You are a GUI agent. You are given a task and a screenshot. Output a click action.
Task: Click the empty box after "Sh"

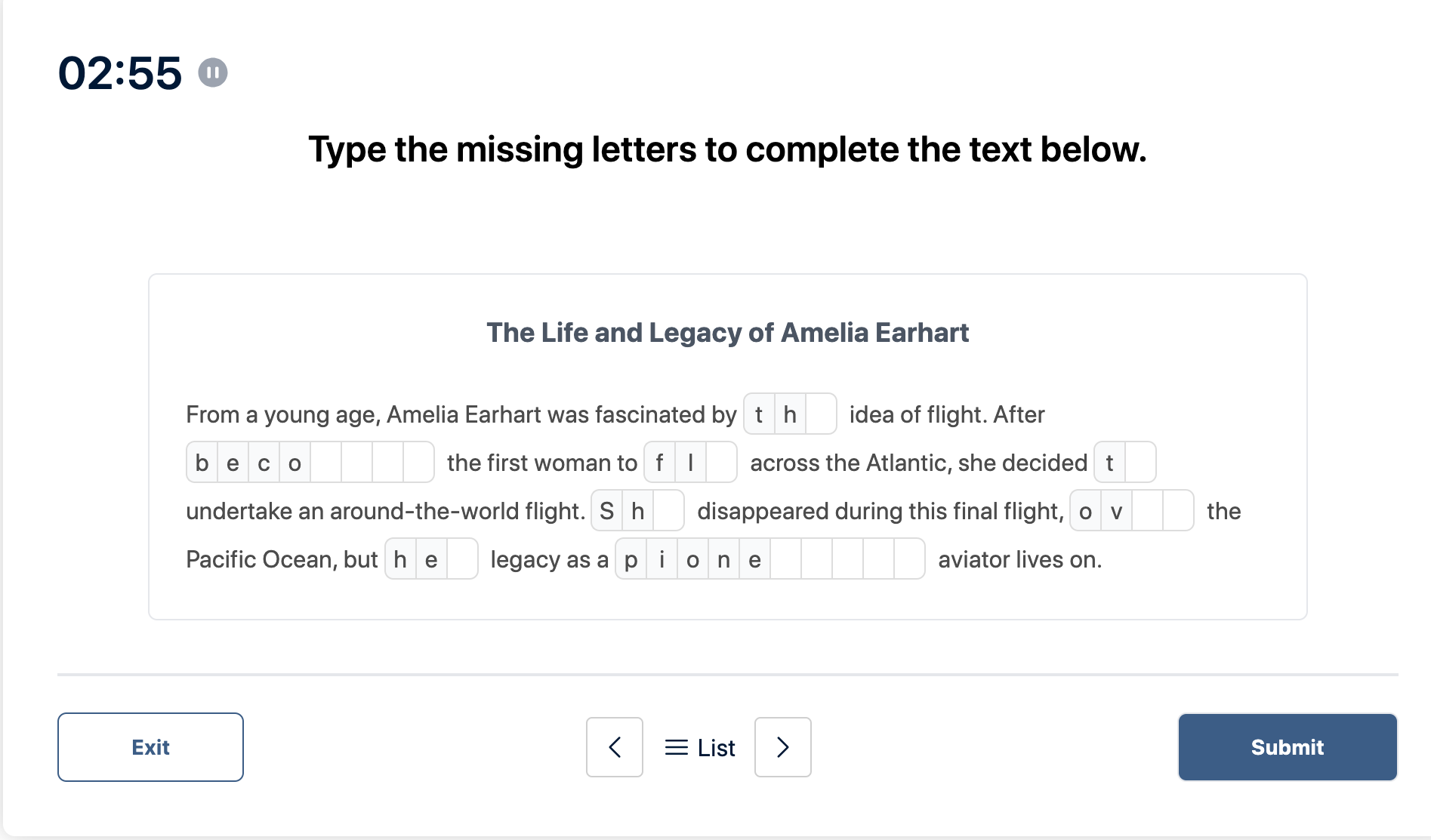point(668,511)
